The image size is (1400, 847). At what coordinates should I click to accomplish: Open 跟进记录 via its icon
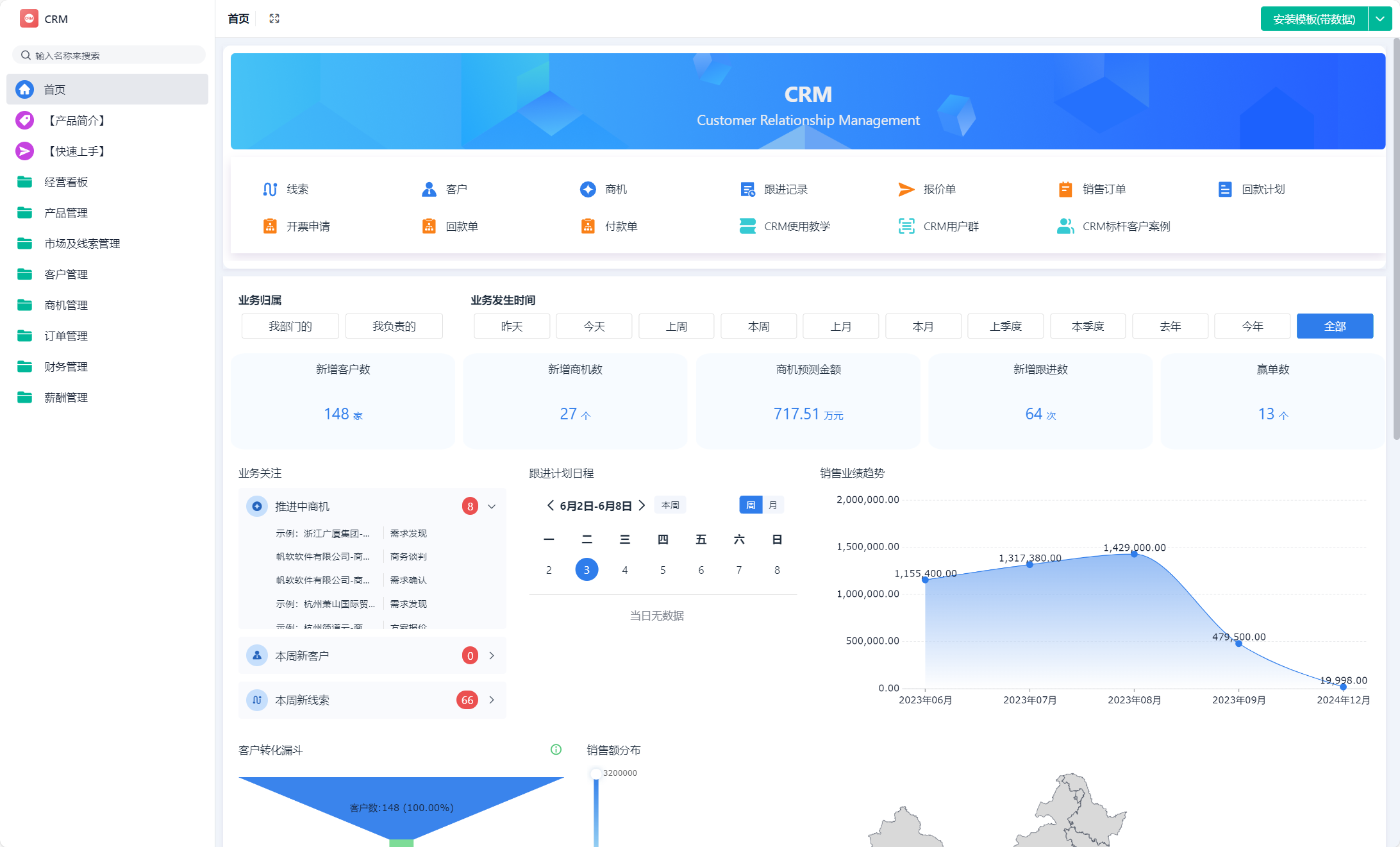click(x=746, y=189)
